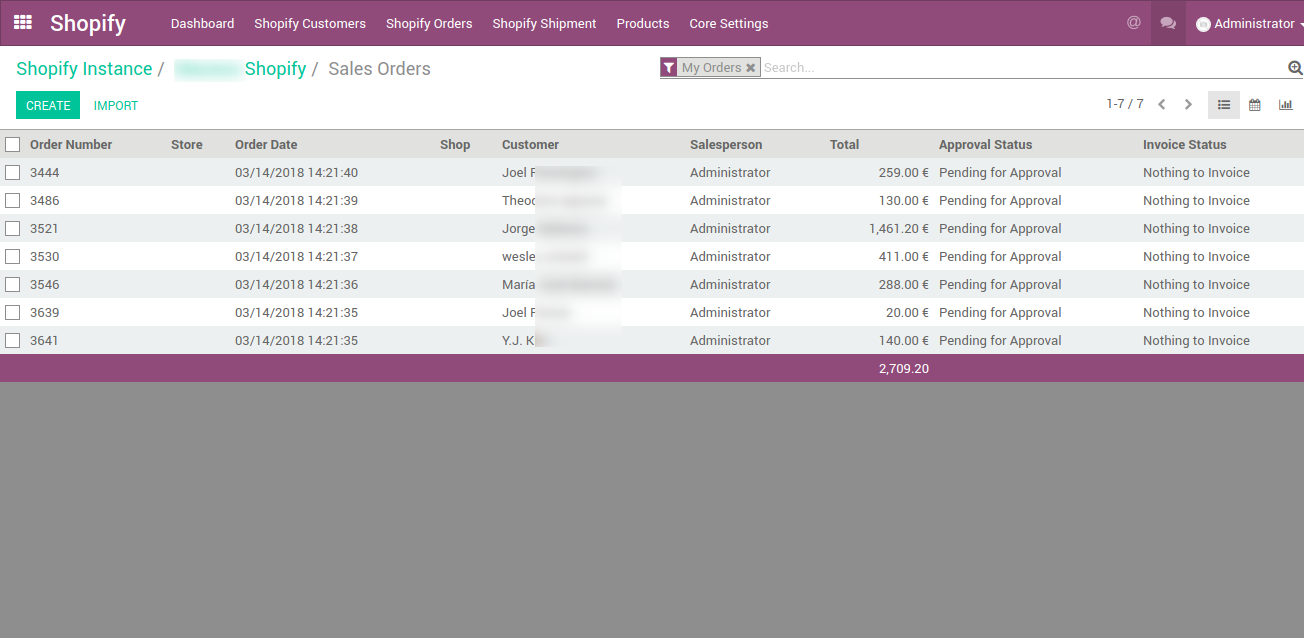Image resolution: width=1304 pixels, height=638 pixels.
Task: Sort by Total column
Action: [844, 145]
